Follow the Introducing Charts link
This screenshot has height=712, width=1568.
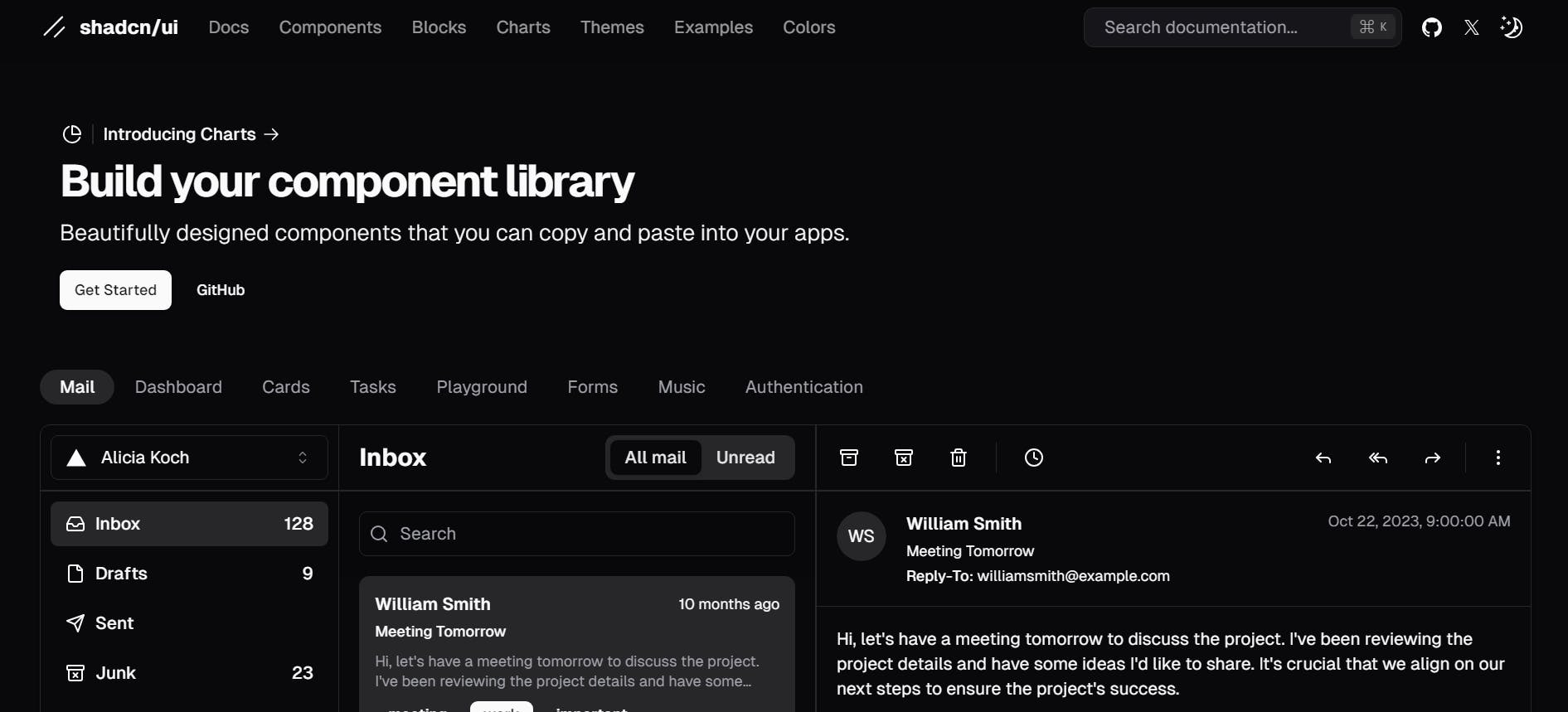click(180, 134)
